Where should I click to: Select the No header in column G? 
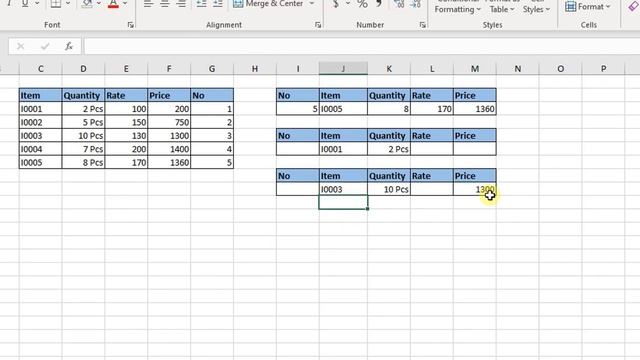(x=212, y=96)
